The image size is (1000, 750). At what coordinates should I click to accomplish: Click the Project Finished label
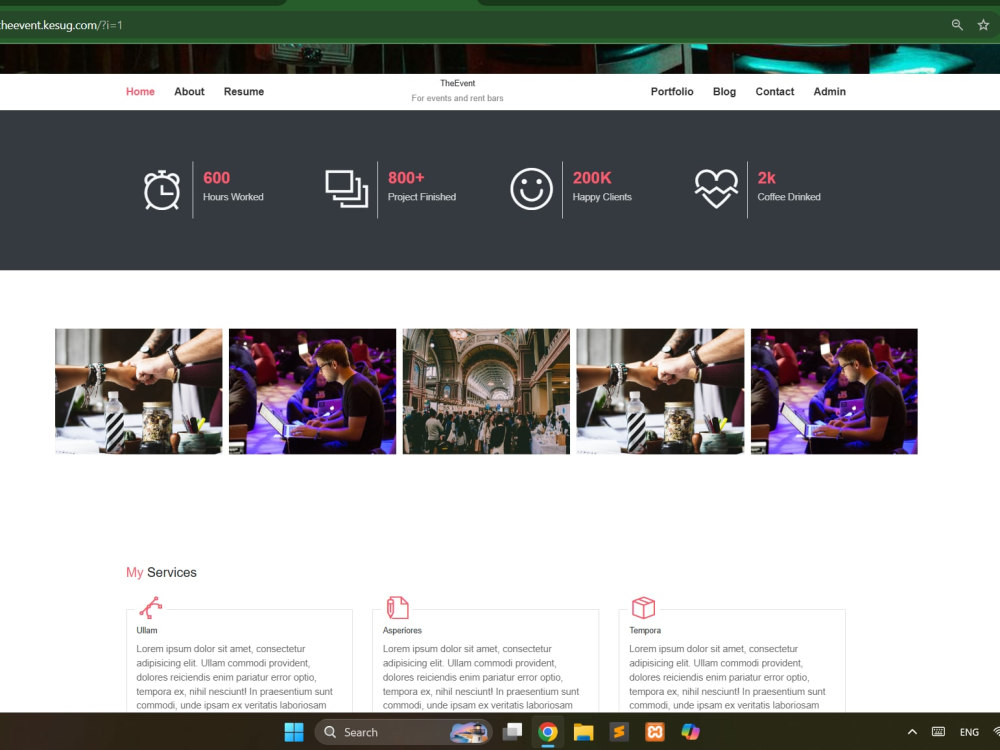(x=422, y=197)
